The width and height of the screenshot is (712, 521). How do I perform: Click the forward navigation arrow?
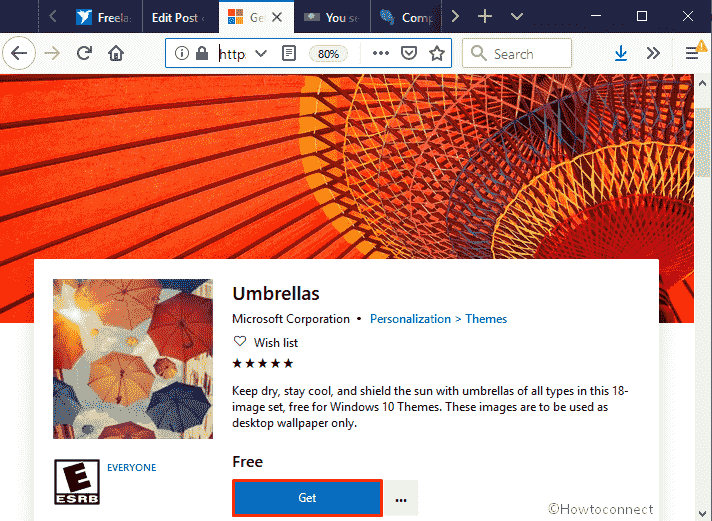tap(52, 54)
